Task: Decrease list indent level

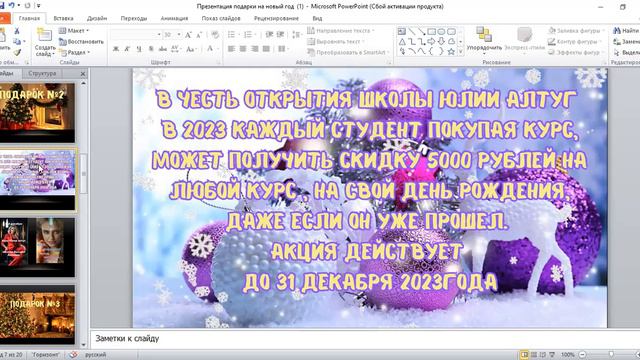Action: (x=269, y=35)
